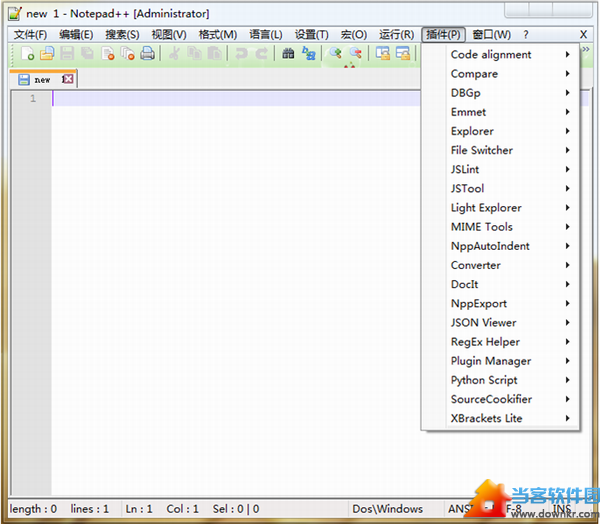Click the Ln : 1 status entry
Screen dimensions: 600x524
139,509
